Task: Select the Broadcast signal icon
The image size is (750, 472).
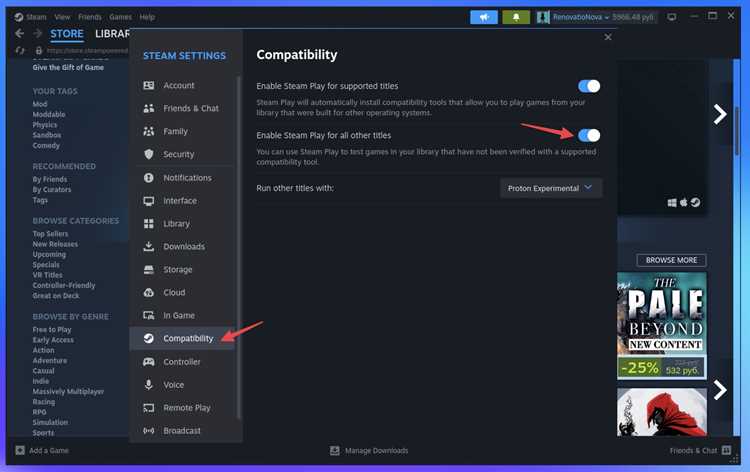Action: click(149, 431)
